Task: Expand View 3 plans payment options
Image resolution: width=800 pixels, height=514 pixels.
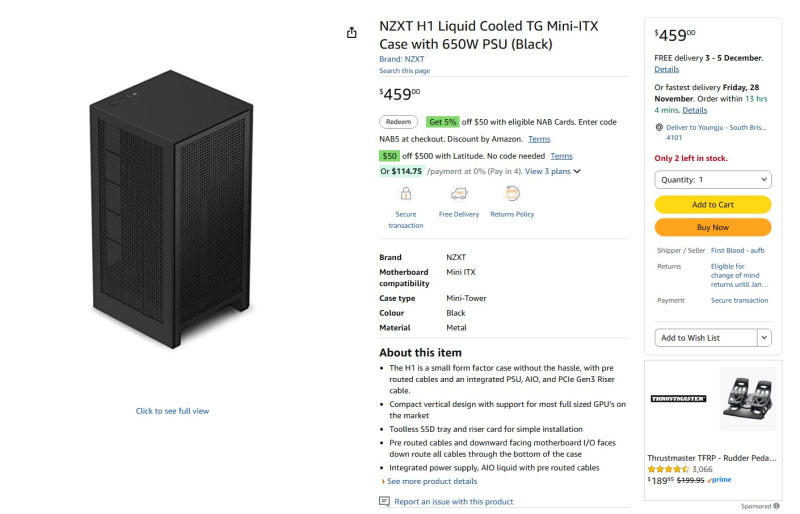Action: pyautogui.click(x=553, y=171)
